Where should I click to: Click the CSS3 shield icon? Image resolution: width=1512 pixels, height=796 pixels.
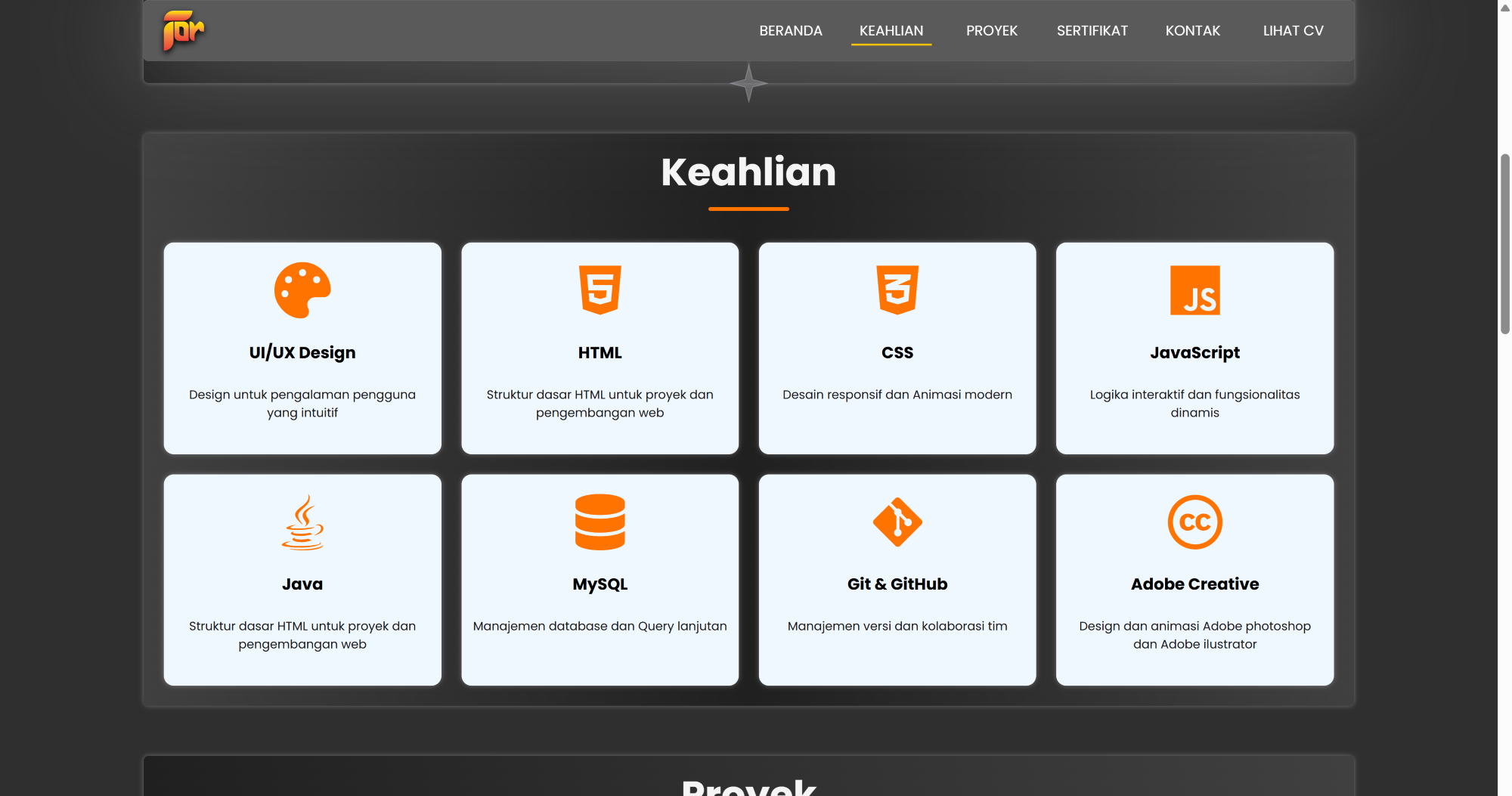[897, 290]
